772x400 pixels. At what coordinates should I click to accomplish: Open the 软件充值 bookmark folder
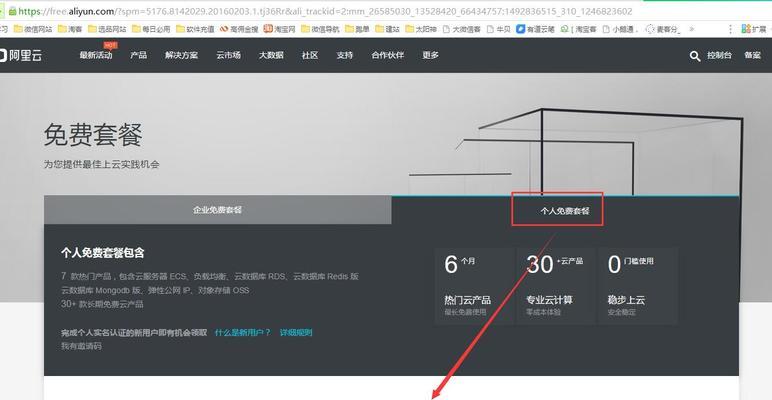point(195,29)
